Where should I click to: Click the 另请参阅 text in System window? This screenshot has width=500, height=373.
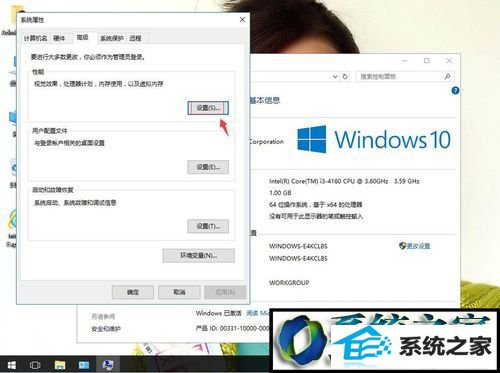103,316
